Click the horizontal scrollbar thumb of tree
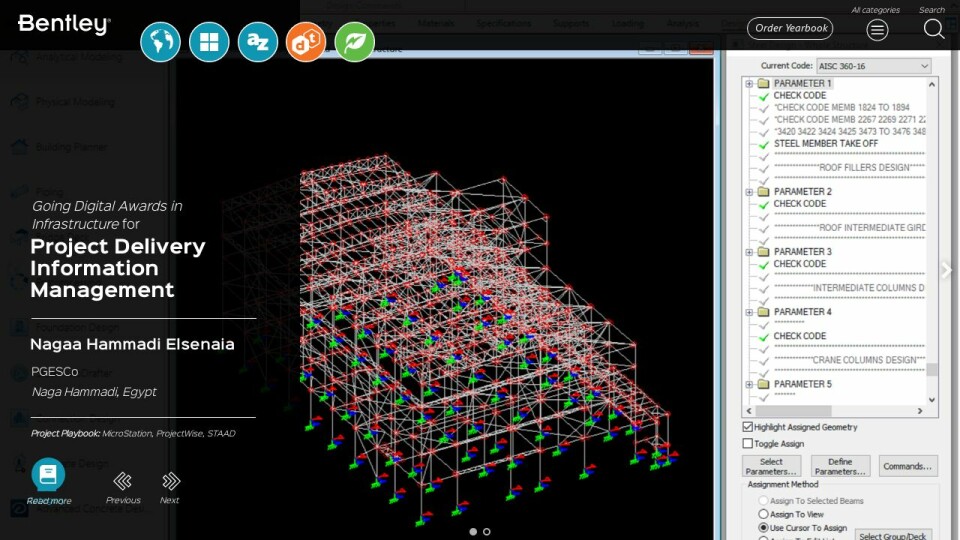This screenshot has height=540, width=960. pos(792,411)
